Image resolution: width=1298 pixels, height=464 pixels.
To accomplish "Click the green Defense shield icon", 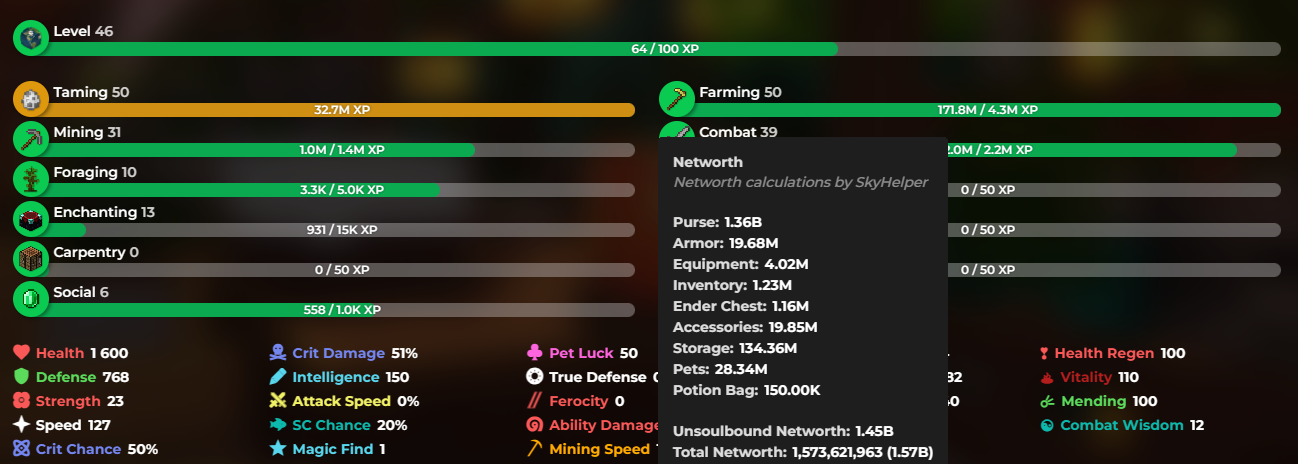I will point(22,377).
